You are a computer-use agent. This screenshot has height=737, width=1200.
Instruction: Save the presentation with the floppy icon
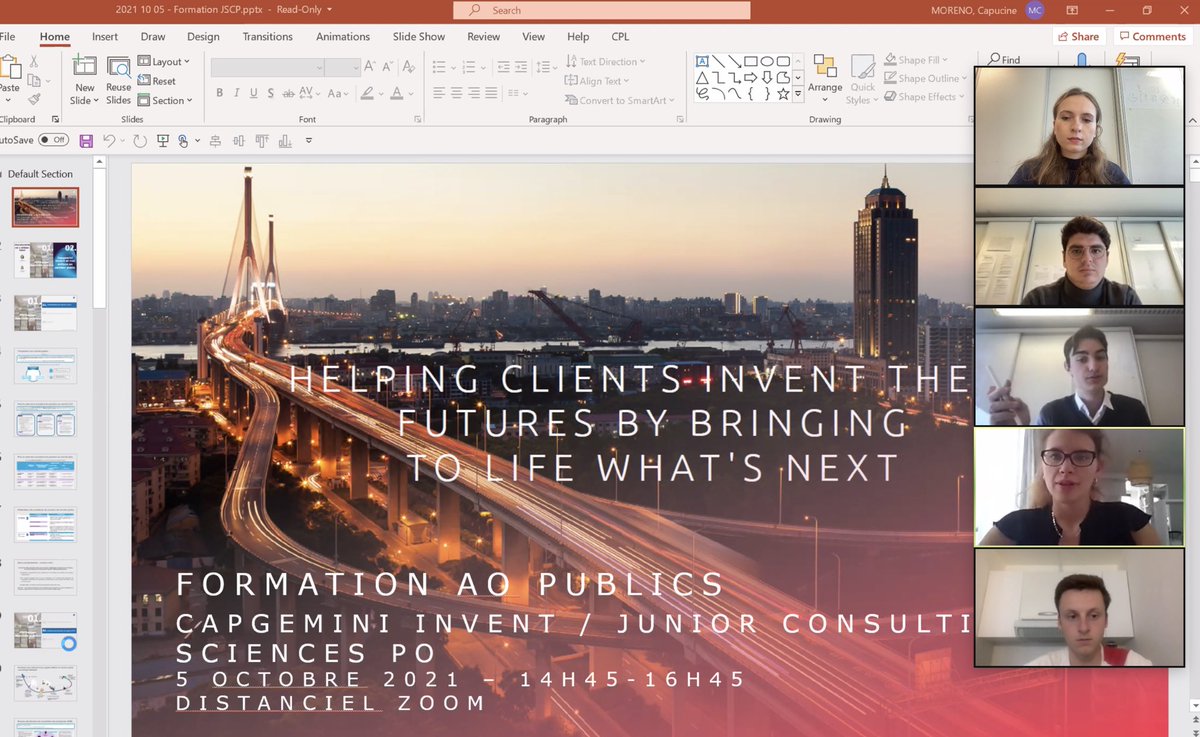click(x=86, y=141)
